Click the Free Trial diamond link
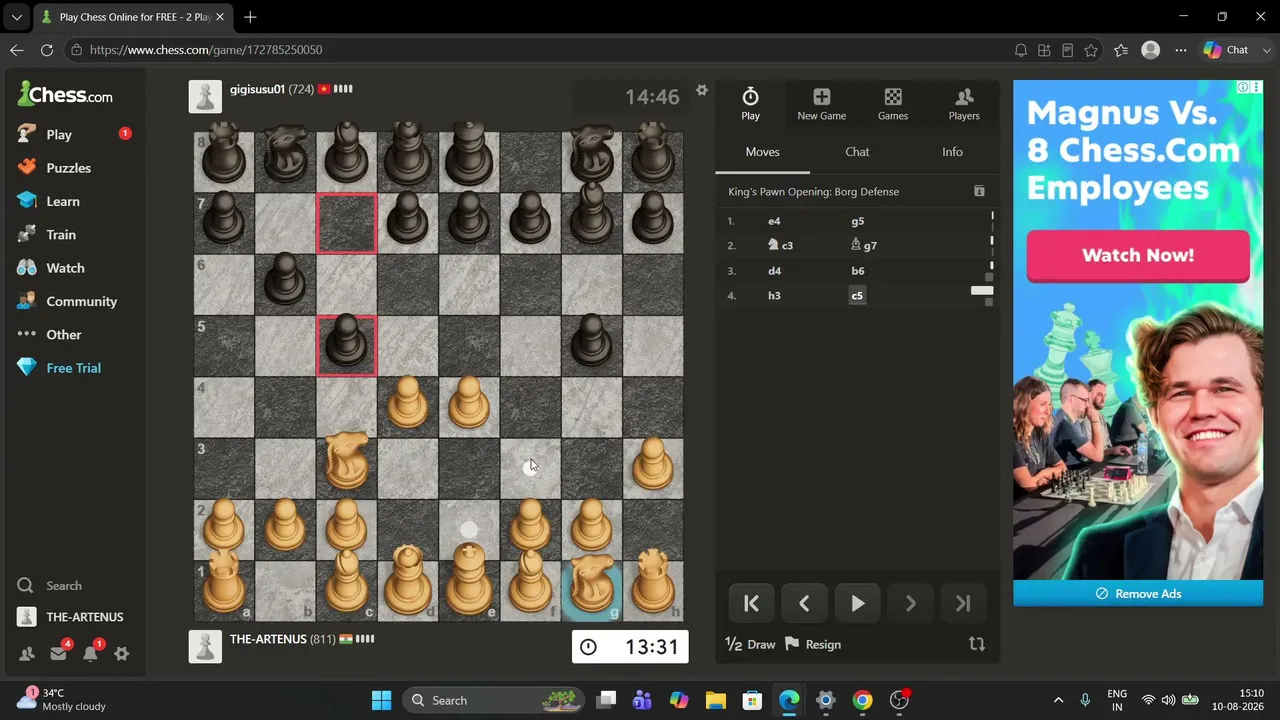The width and height of the screenshot is (1280, 720). pos(73,368)
